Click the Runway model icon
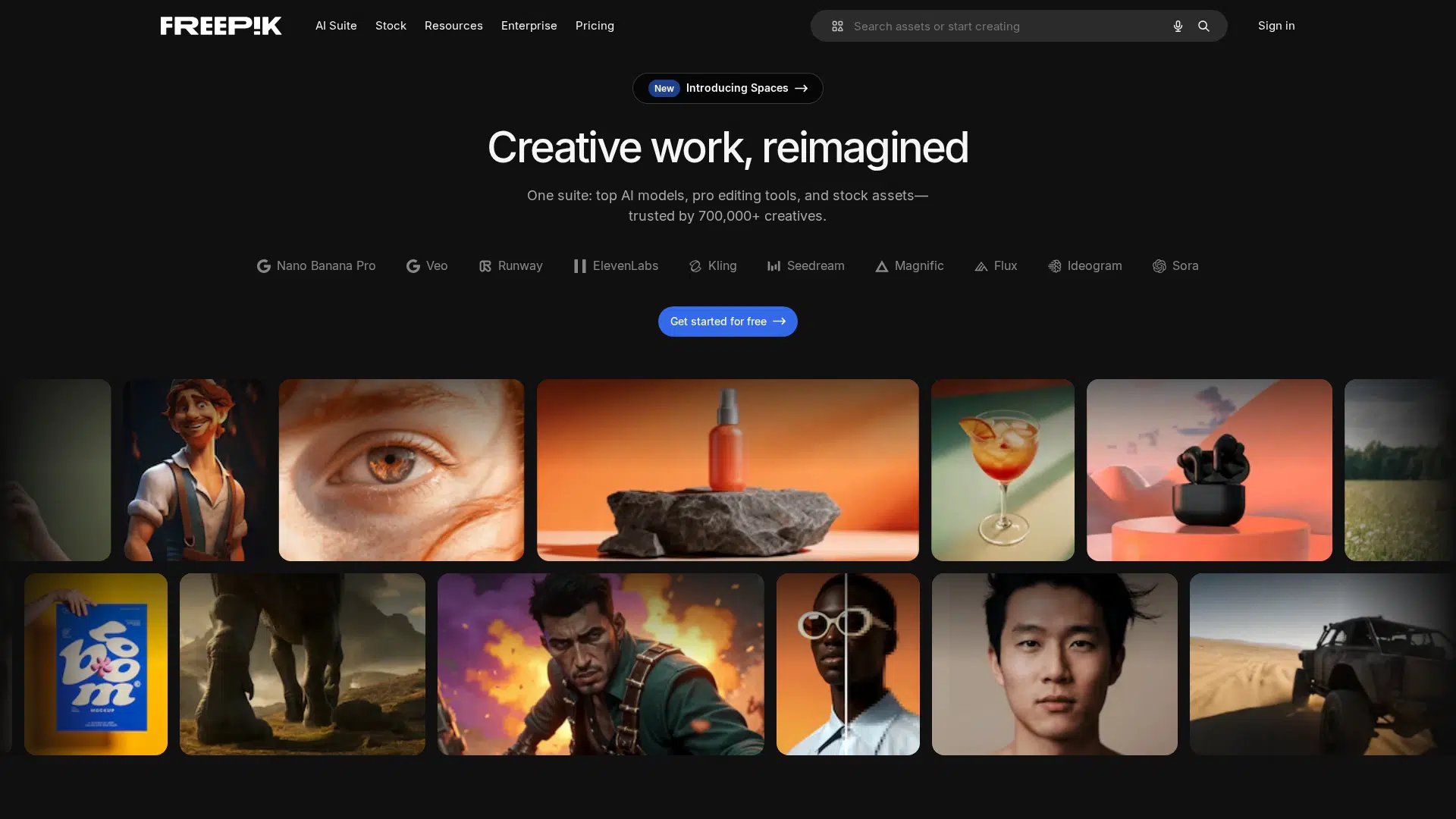 485,266
